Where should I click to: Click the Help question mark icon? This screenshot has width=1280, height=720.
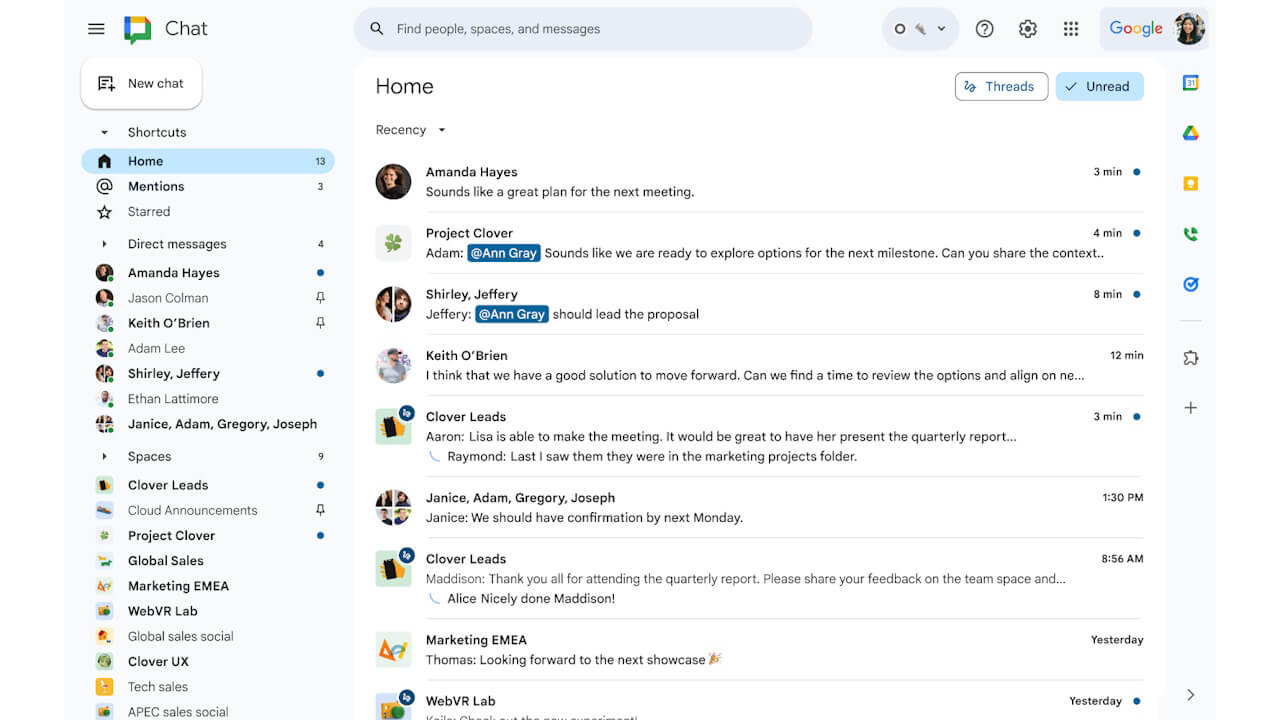coord(984,28)
